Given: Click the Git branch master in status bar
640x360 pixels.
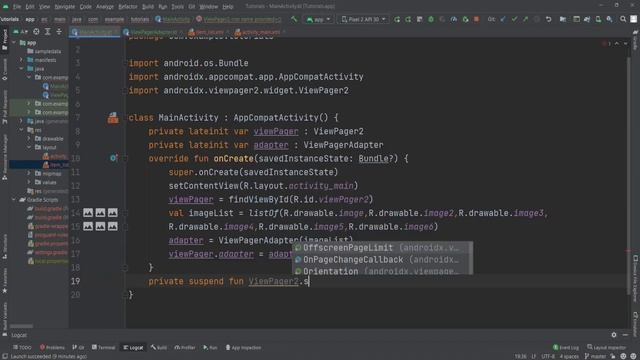Looking at the screenshot, I should [x=596, y=356].
